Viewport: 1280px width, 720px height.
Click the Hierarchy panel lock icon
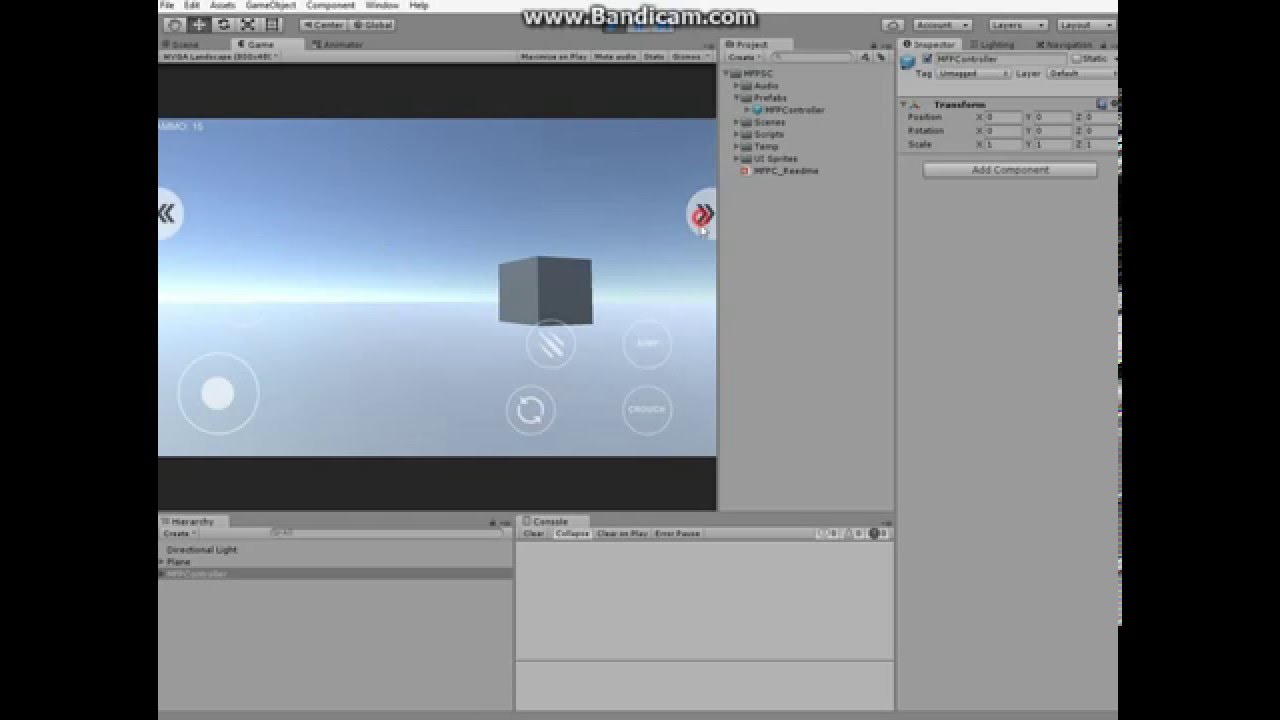(492, 522)
